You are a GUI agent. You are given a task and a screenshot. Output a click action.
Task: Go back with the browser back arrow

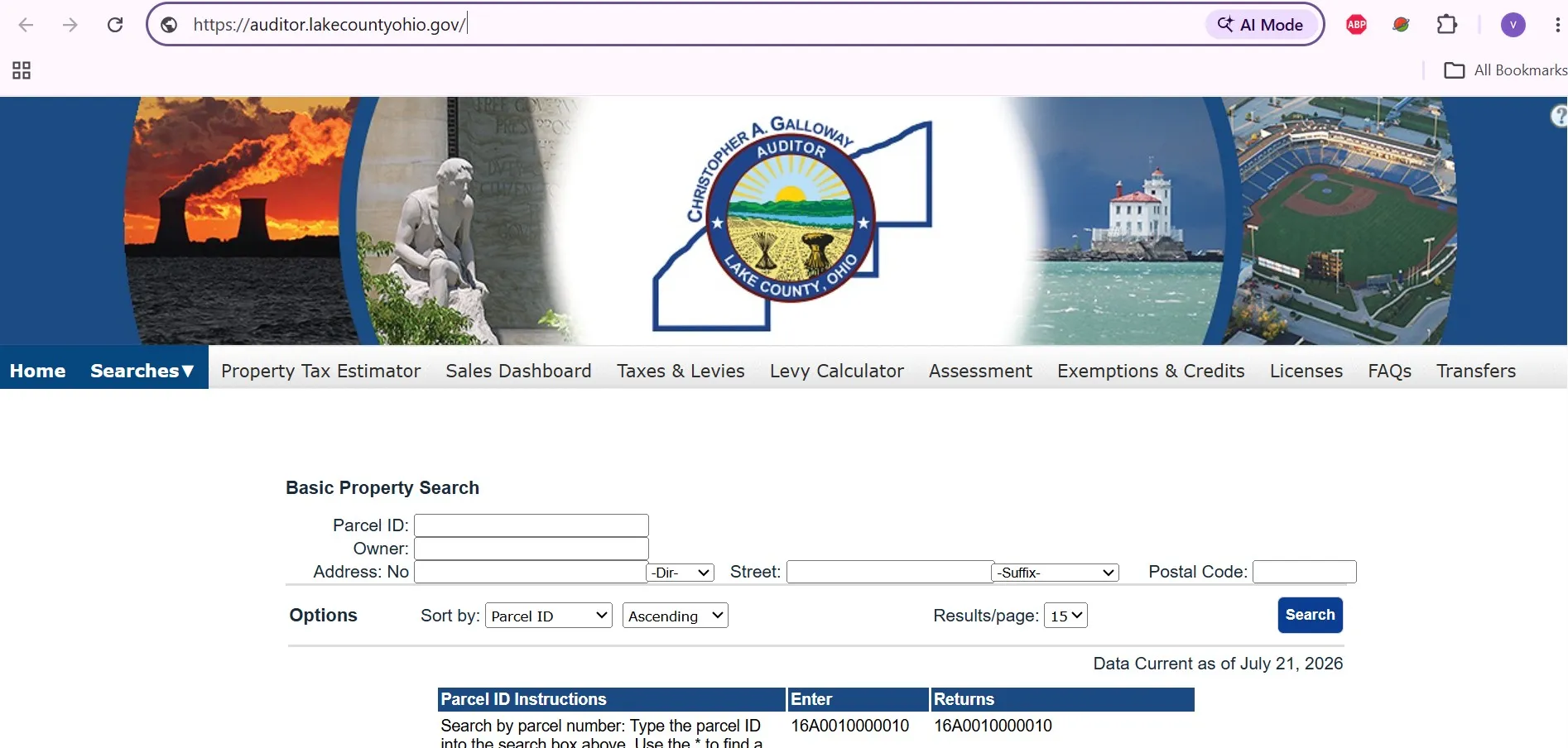(x=26, y=25)
